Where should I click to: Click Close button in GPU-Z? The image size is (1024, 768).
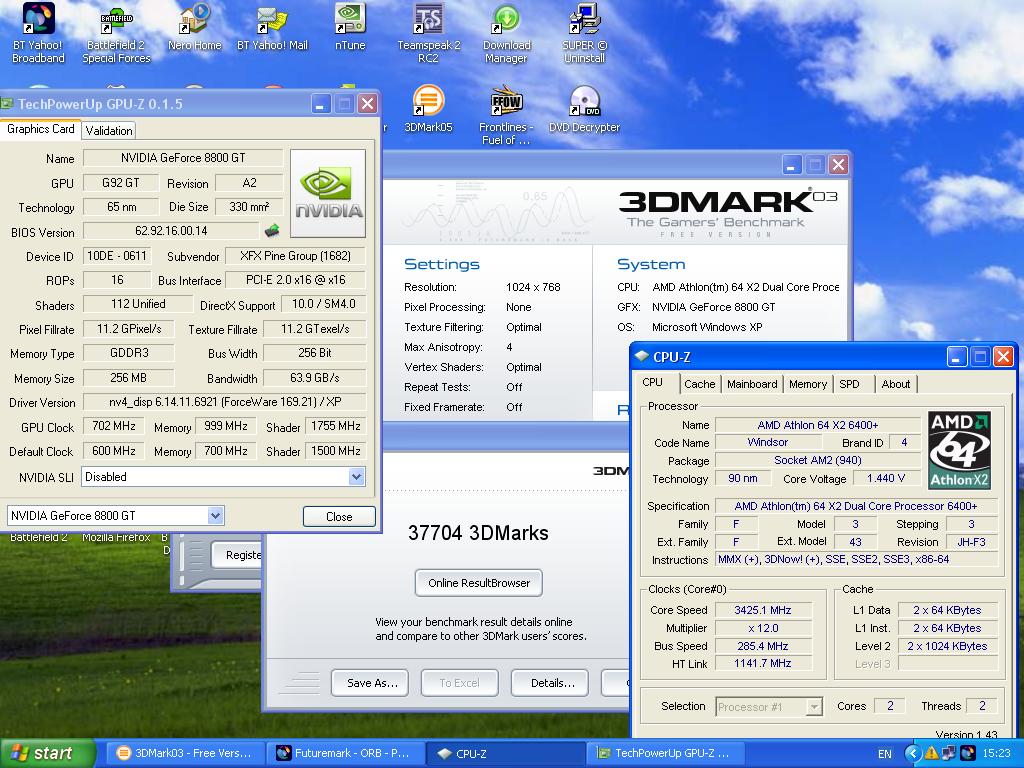coord(339,517)
